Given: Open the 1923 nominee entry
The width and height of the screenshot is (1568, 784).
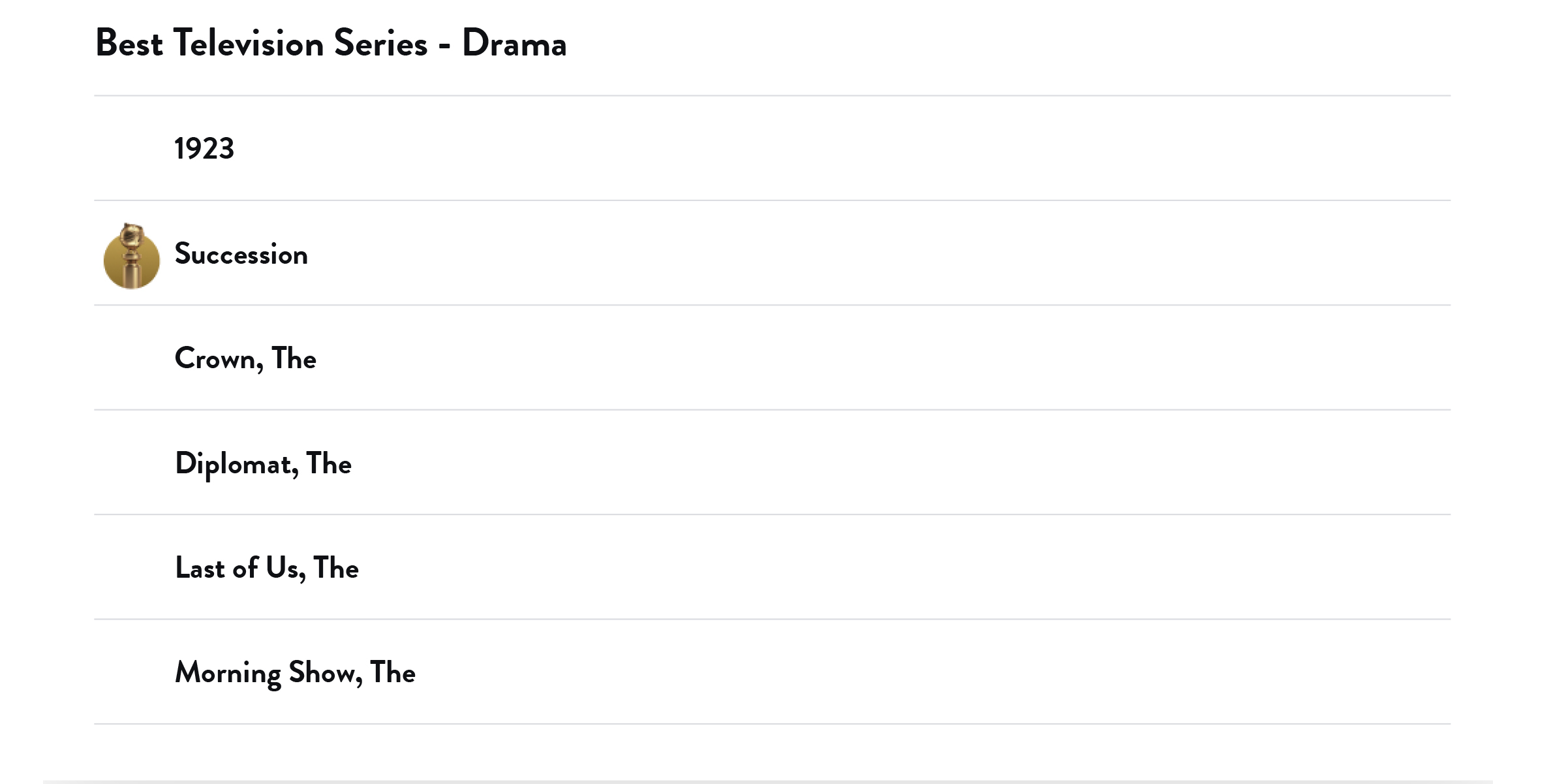Looking at the screenshot, I should (x=204, y=149).
